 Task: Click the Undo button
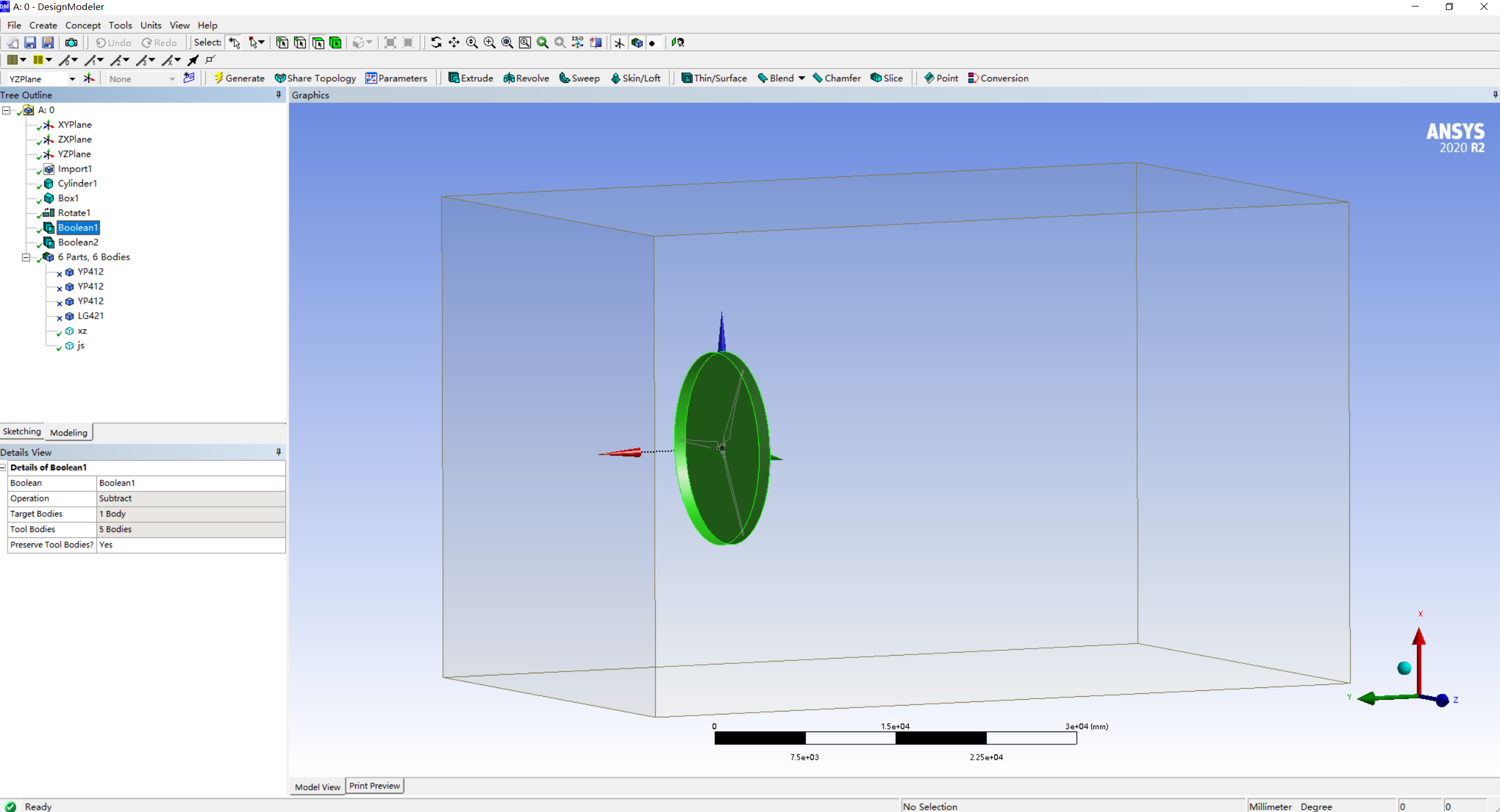pyautogui.click(x=114, y=42)
